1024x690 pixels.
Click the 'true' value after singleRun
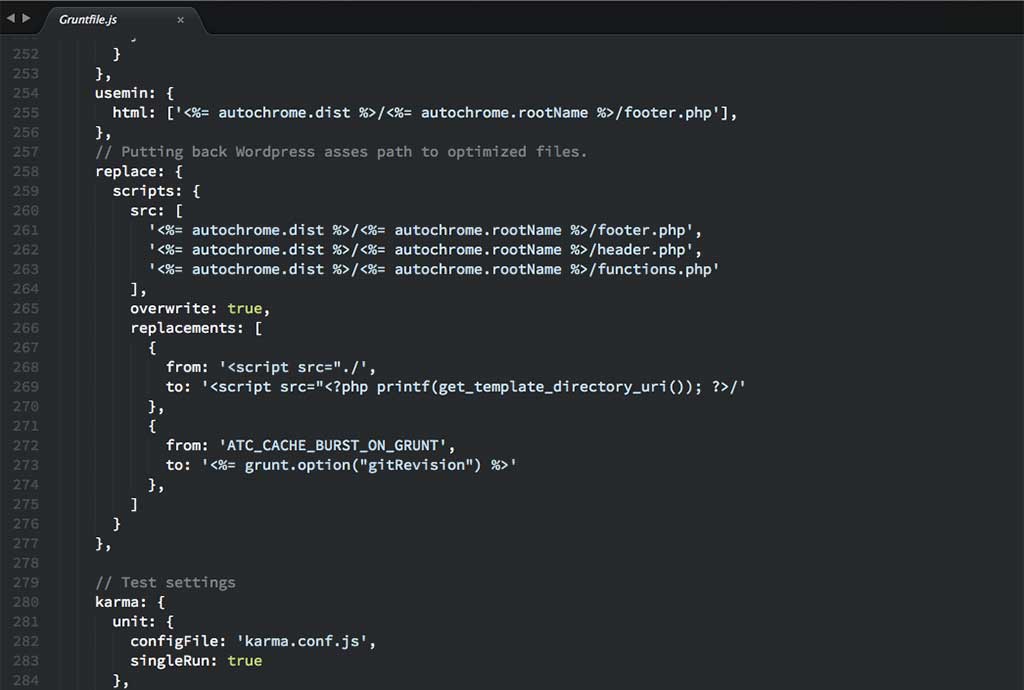[244, 661]
